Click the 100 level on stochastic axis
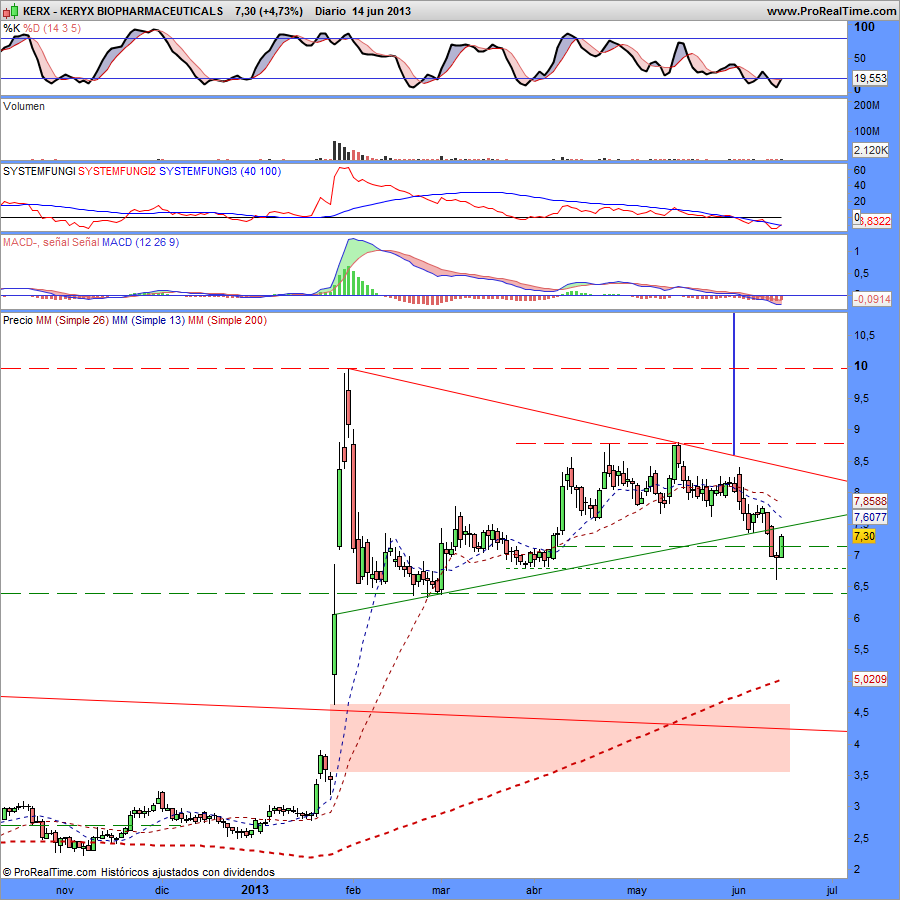Image resolution: width=900 pixels, height=900 pixels. (x=864, y=27)
